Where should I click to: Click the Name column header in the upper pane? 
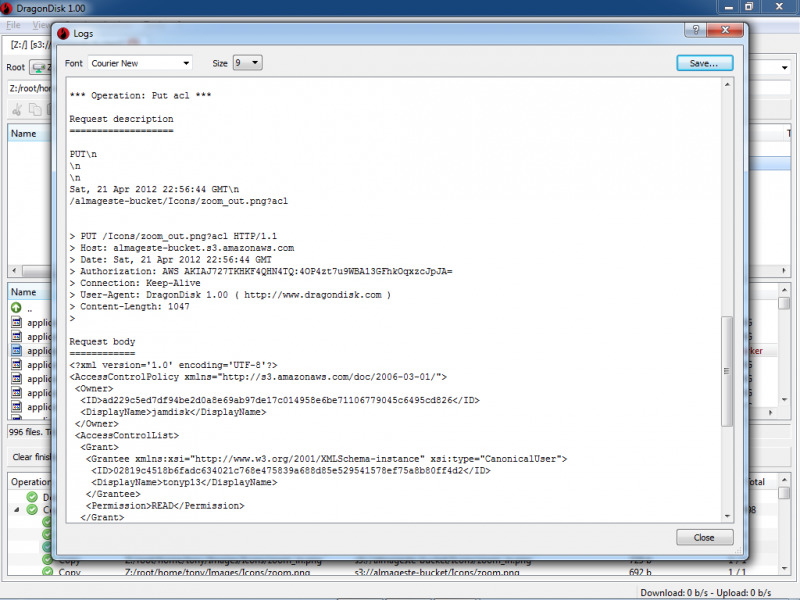[x=29, y=134]
